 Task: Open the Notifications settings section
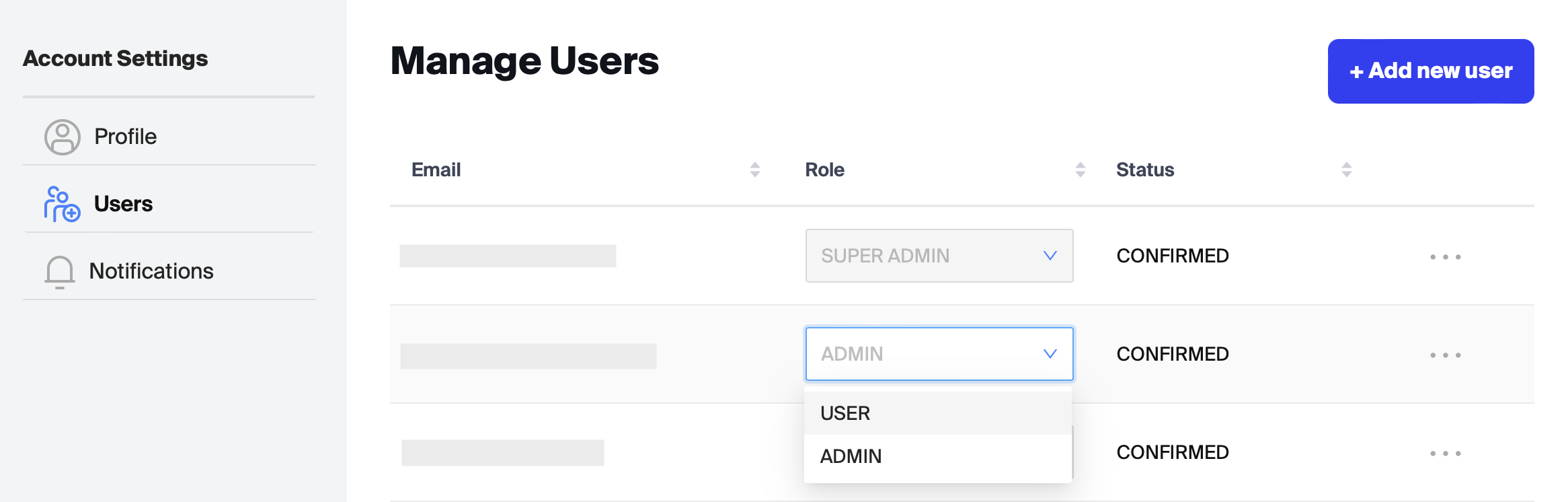point(151,271)
